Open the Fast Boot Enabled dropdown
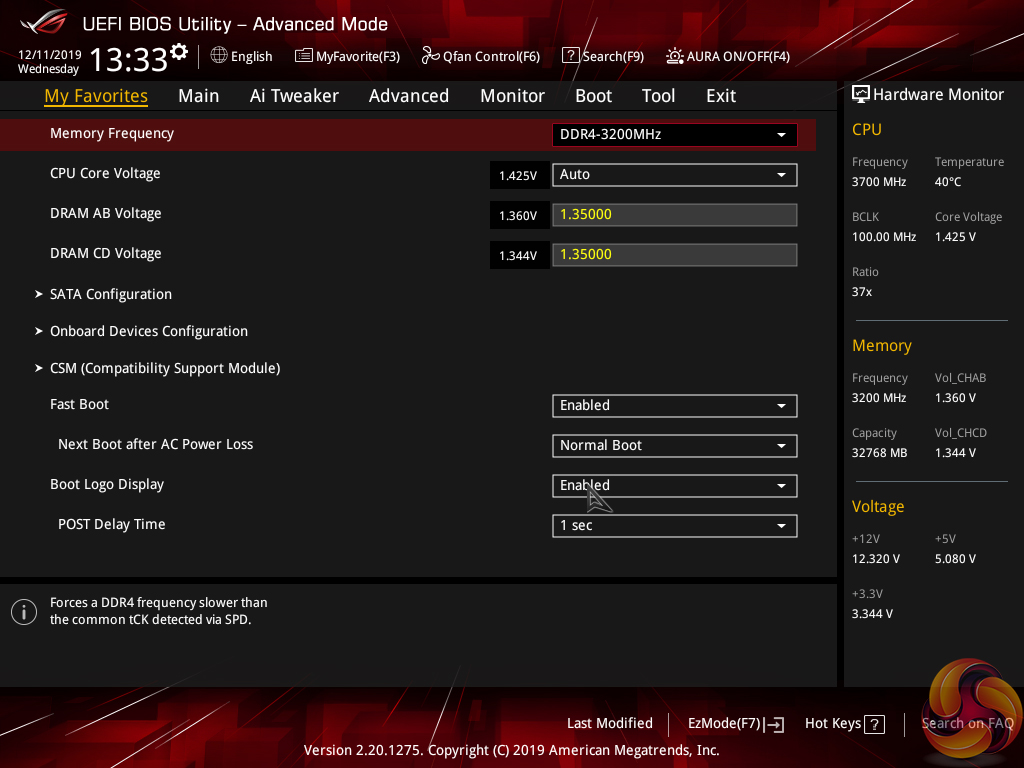This screenshot has height=768, width=1024. [x=674, y=405]
